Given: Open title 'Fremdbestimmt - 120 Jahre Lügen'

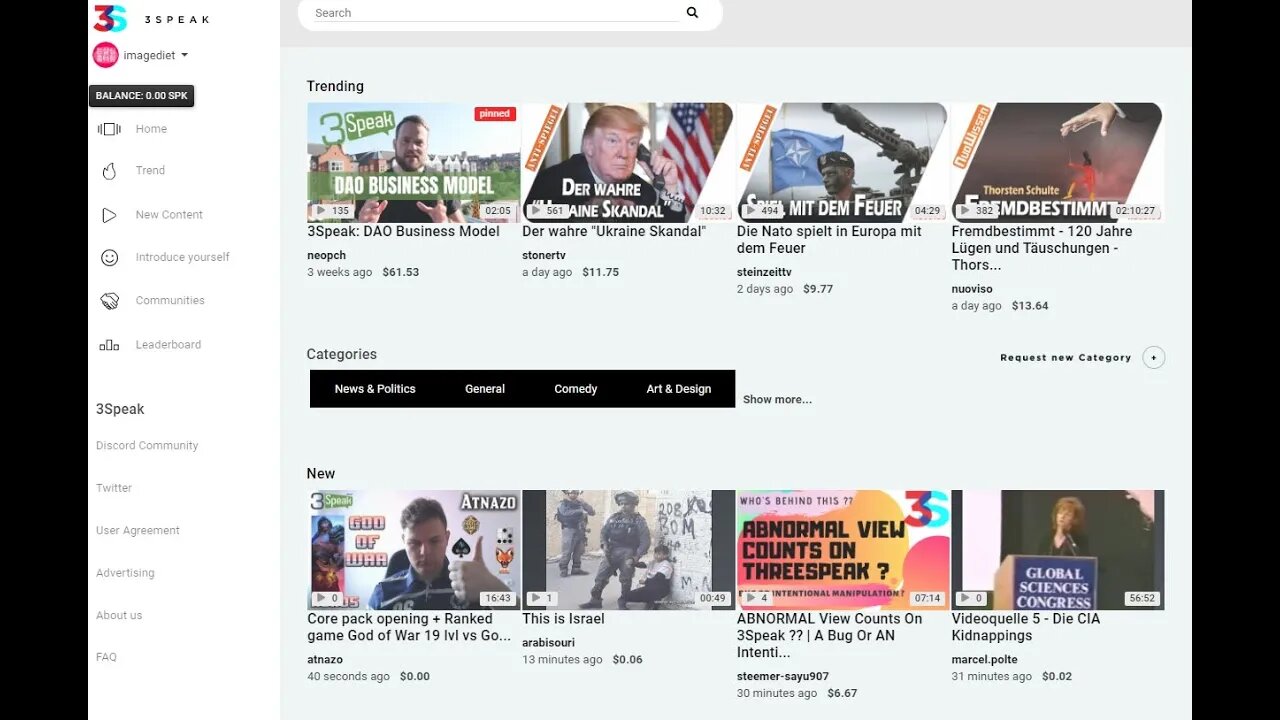Looking at the screenshot, I should pyautogui.click(x=1042, y=248).
